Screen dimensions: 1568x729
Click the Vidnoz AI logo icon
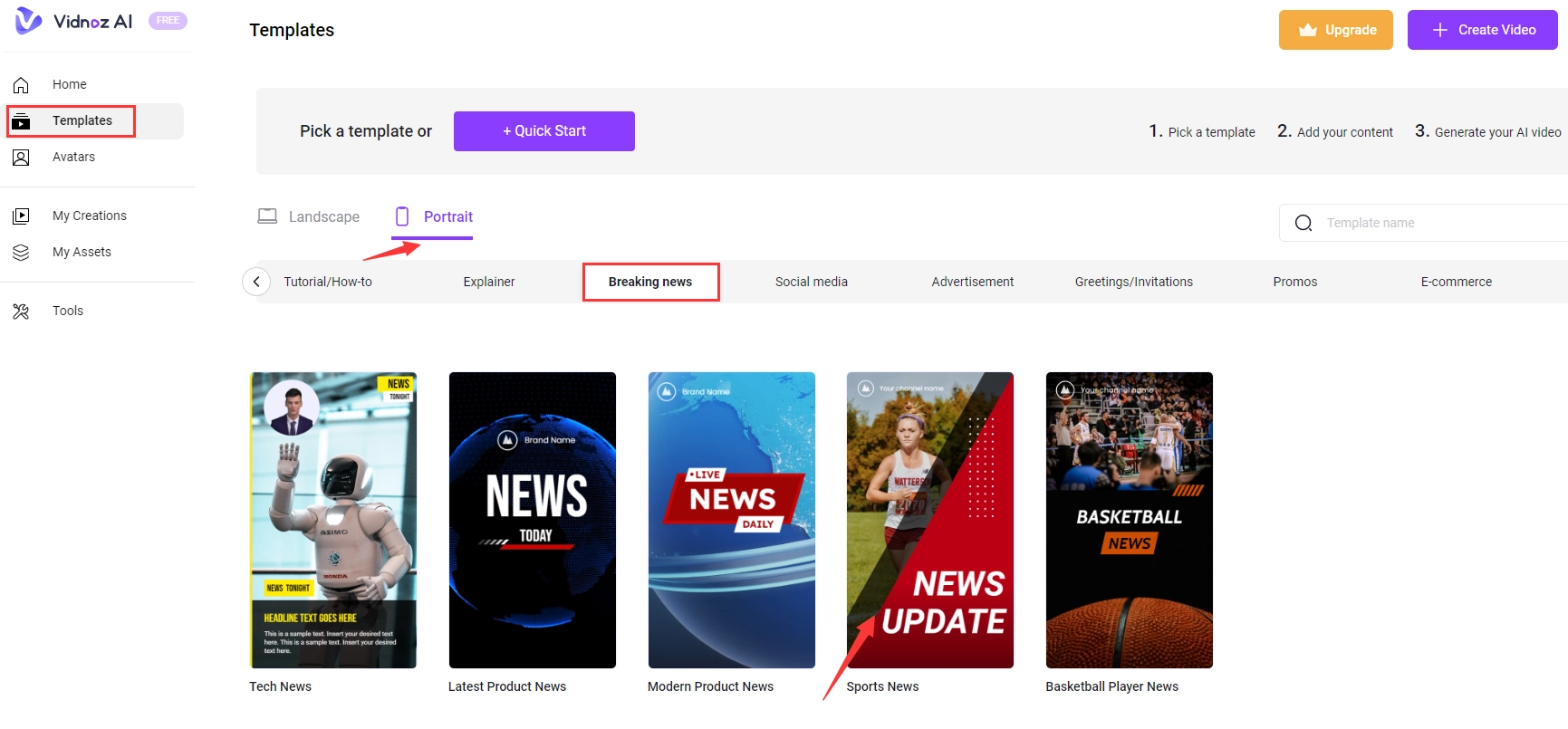point(29,21)
